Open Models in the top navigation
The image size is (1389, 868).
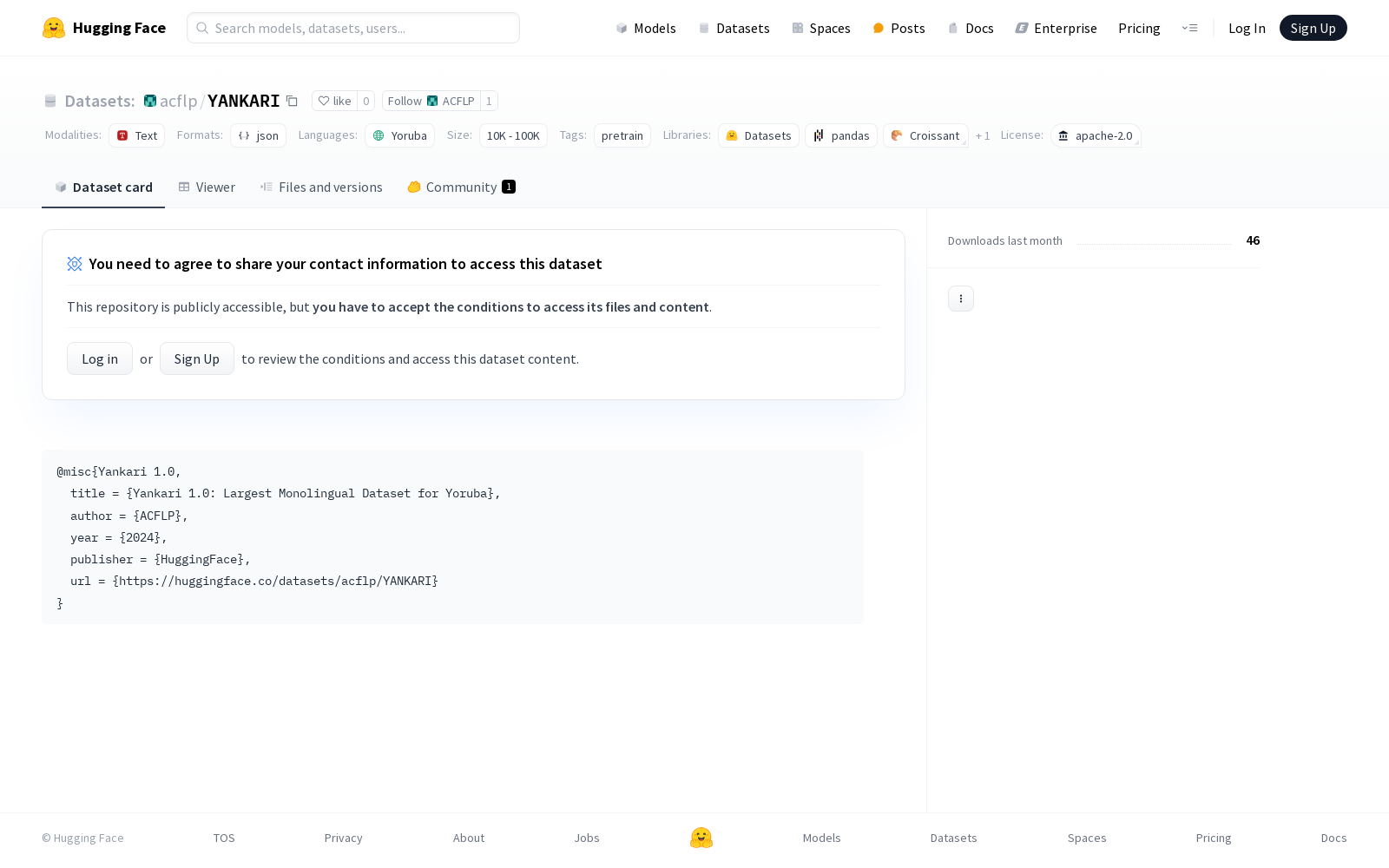(x=646, y=28)
